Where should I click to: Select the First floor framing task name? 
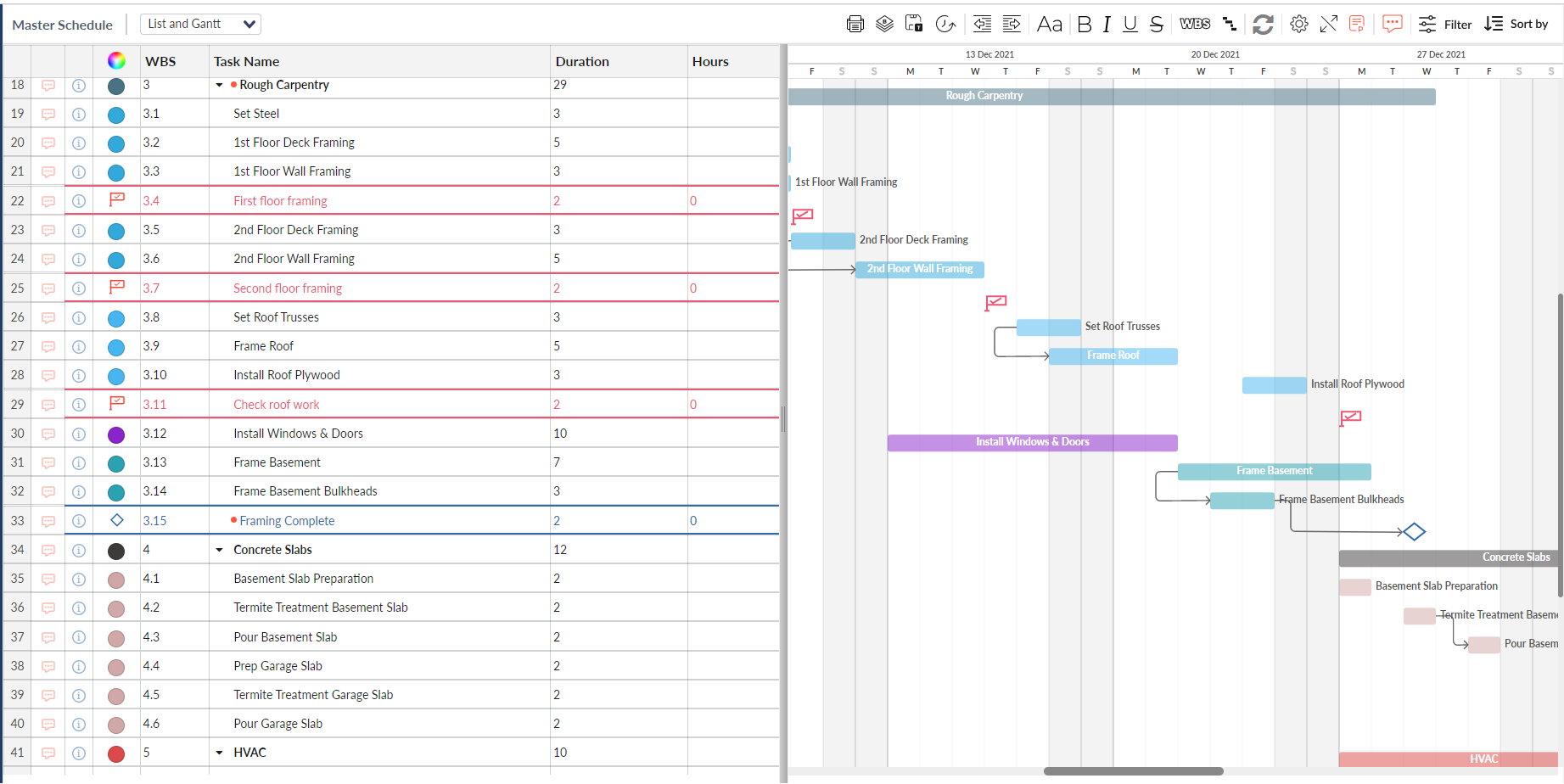280,200
